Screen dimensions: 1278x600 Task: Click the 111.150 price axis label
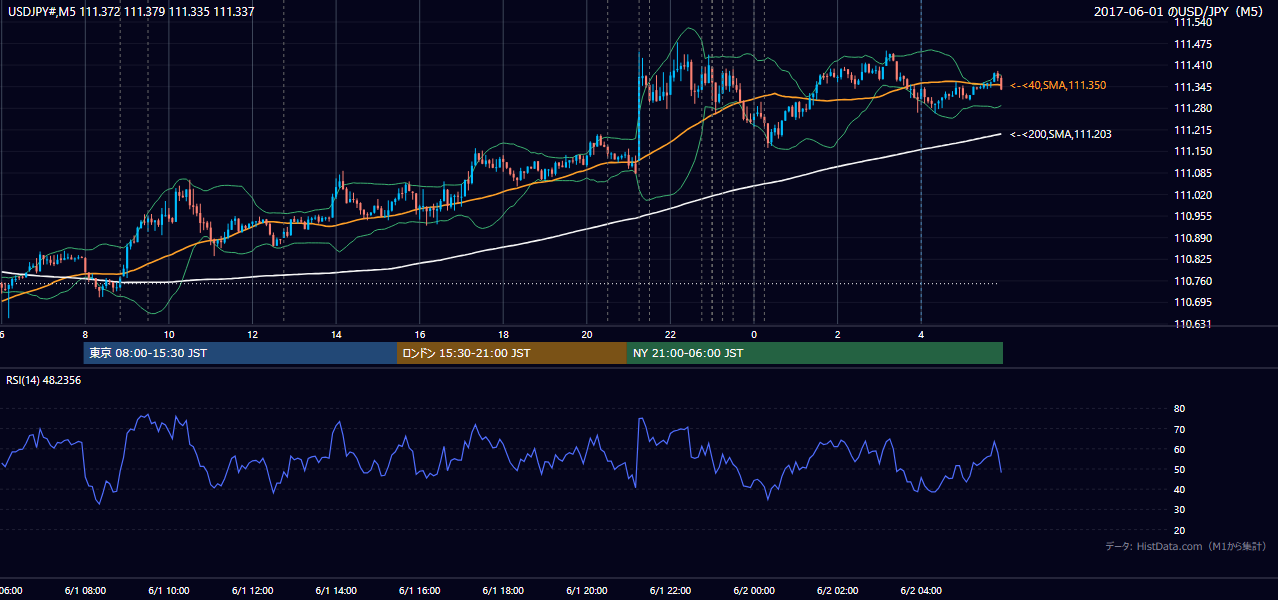tap(1192, 152)
